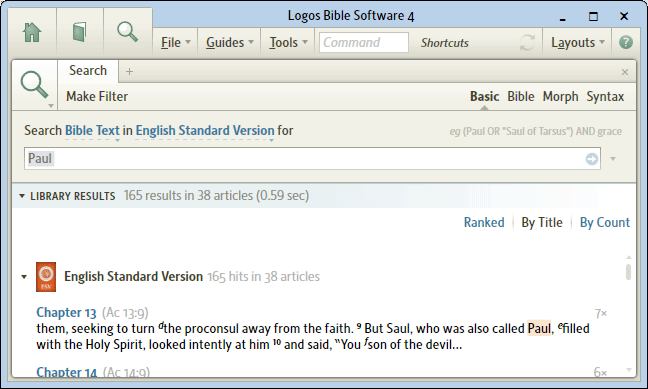Click the large search panel magnifier icon
This screenshot has width=648, height=389.
pos(35,85)
